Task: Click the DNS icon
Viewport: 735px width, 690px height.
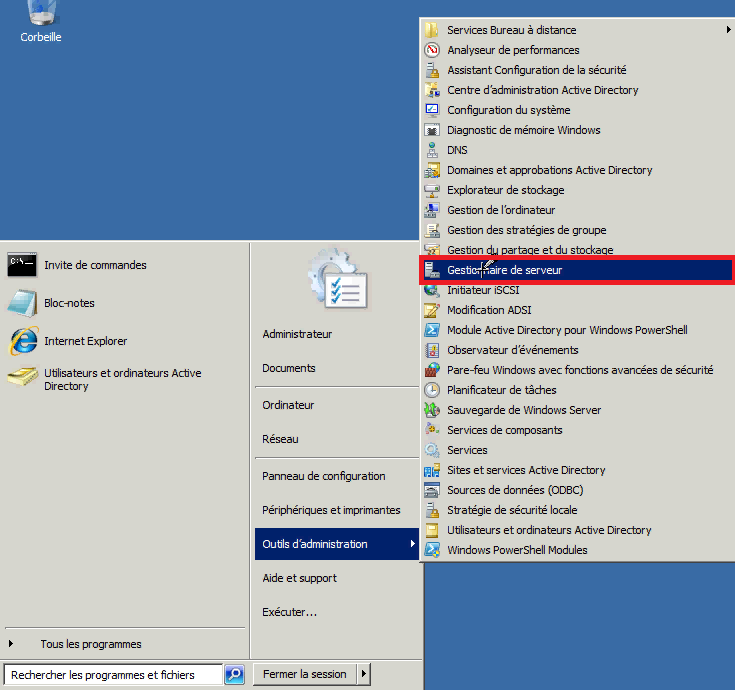Action: (x=432, y=150)
